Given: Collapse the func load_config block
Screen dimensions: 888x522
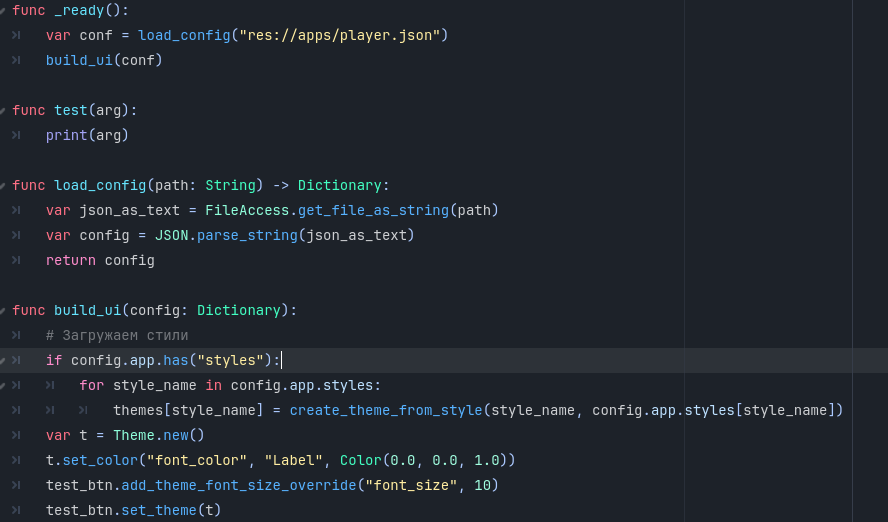Looking at the screenshot, I should coord(3,186).
